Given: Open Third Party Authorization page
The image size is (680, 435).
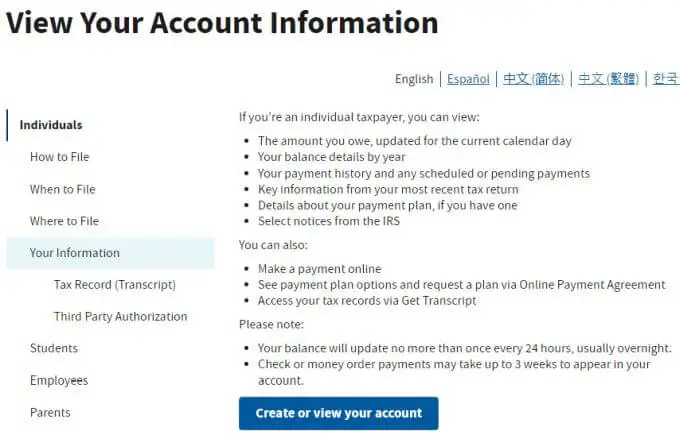Looking at the screenshot, I should 121,317.
